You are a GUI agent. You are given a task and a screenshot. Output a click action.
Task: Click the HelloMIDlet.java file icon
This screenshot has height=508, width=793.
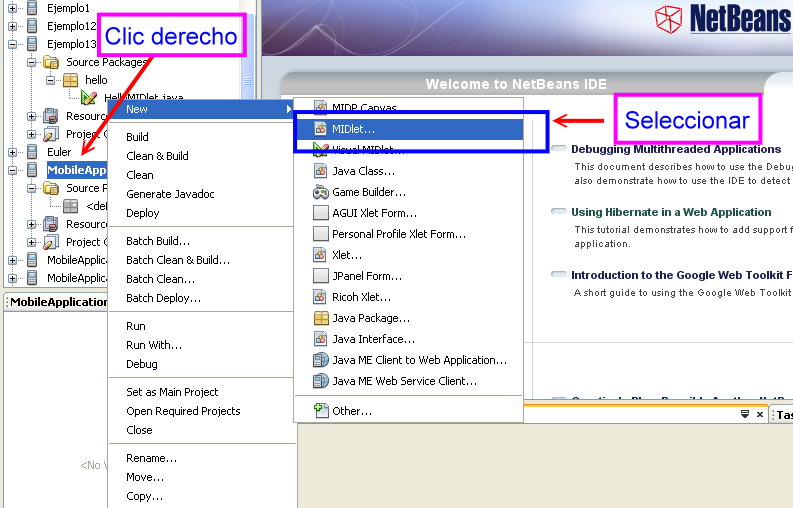pos(89,98)
